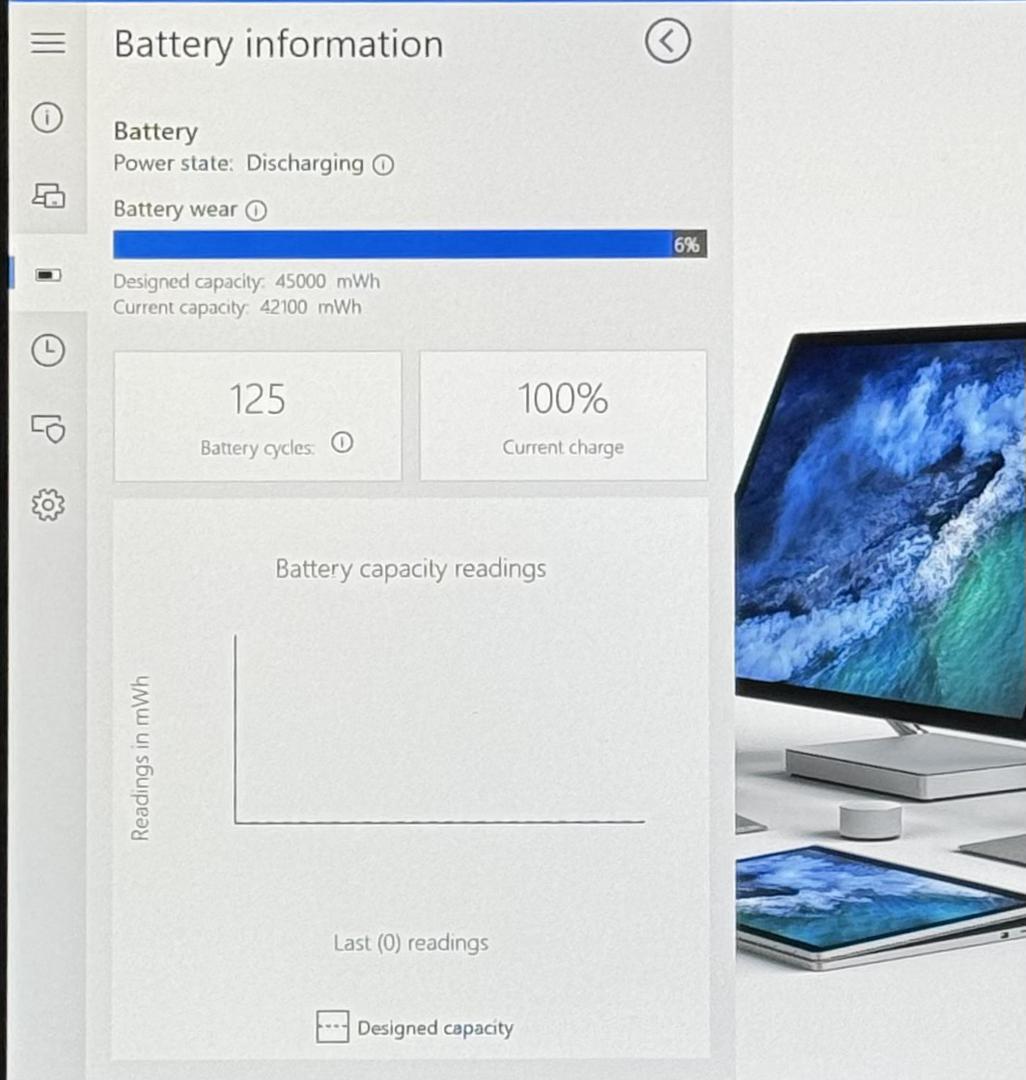Select the connected devices sidebar icon

(48, 196)
